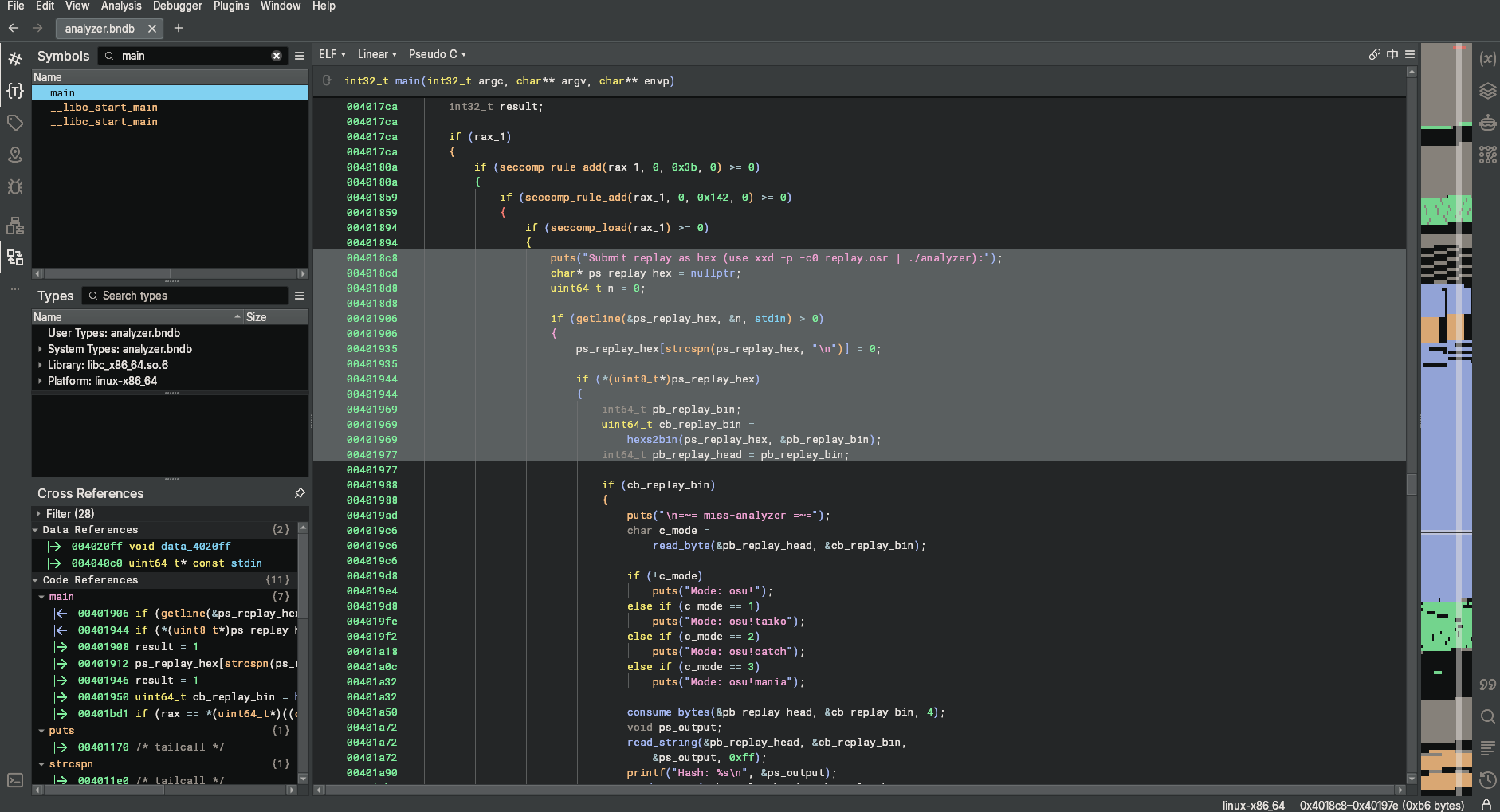Open the Stack view panel
The width and height of the screenshot is (1500, 812).
point(1489,90)
